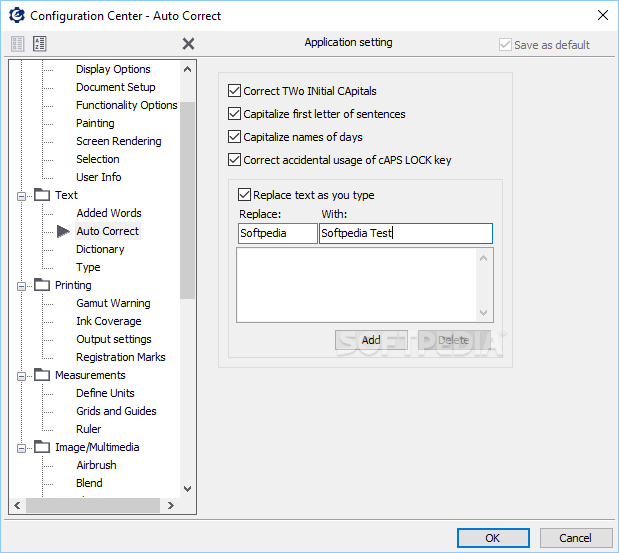Open Define Units settings
The width and height of the screenshot is (619, 553).
[105, 393]
